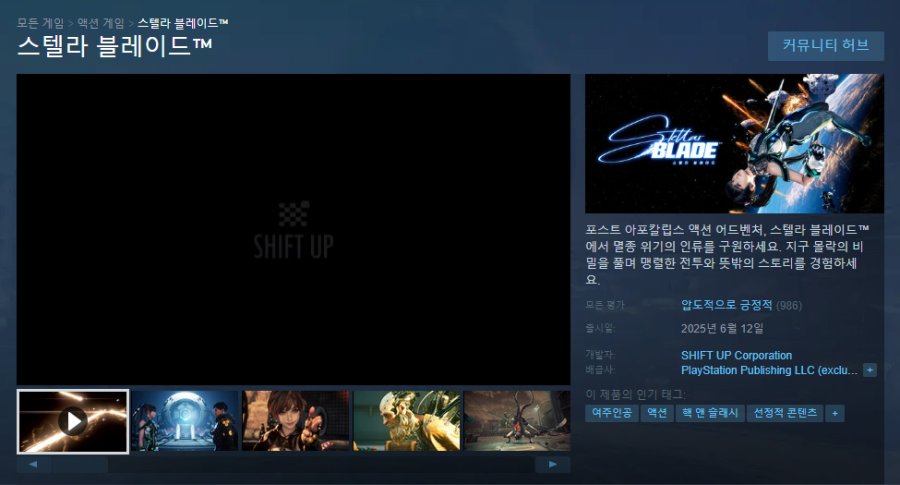Select the monster combat screenshot thumbnail
This screenshot has height=485, width=900.
pyautogui.click(x=517, y=421)
